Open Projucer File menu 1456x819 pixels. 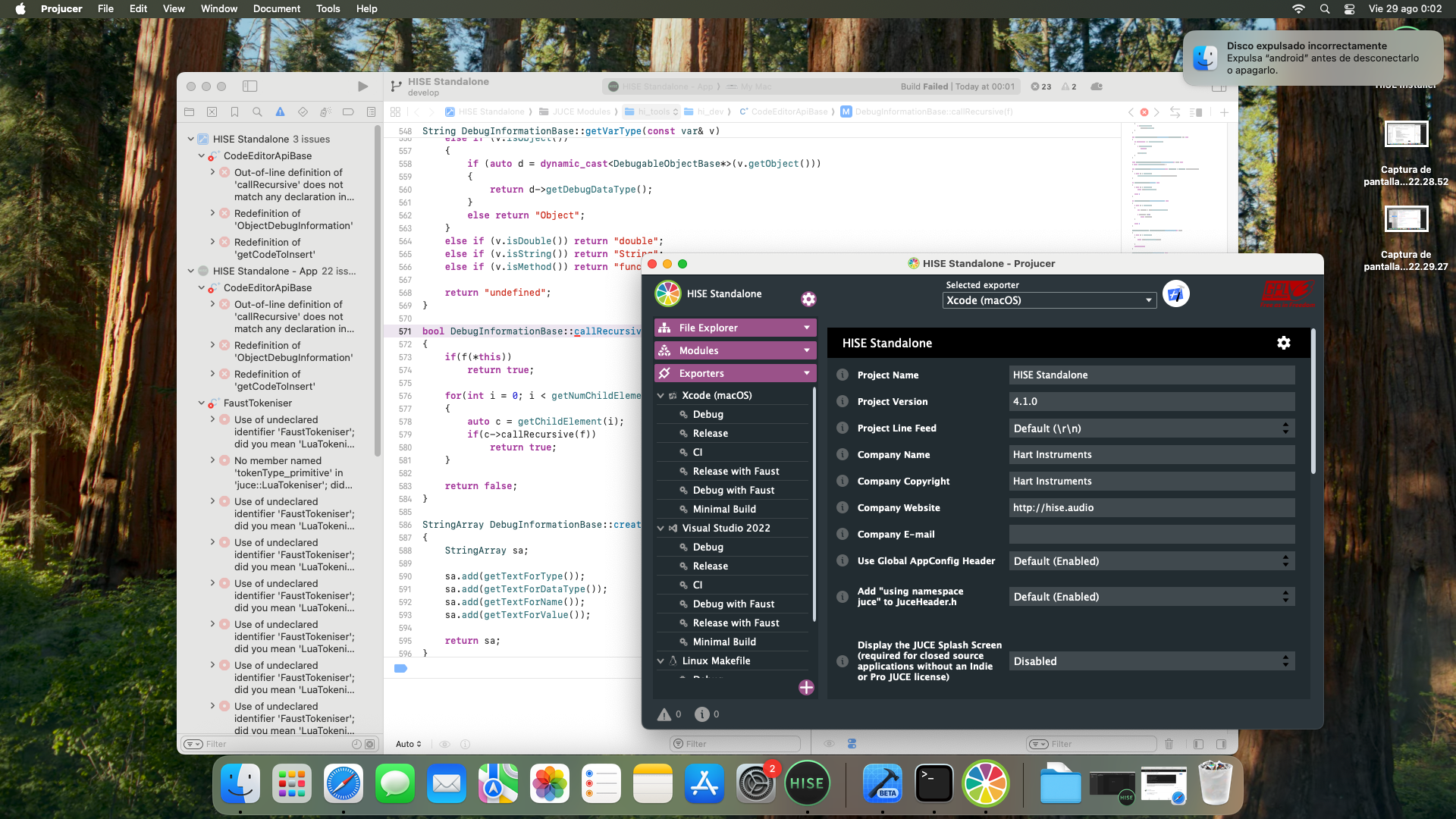105,8
